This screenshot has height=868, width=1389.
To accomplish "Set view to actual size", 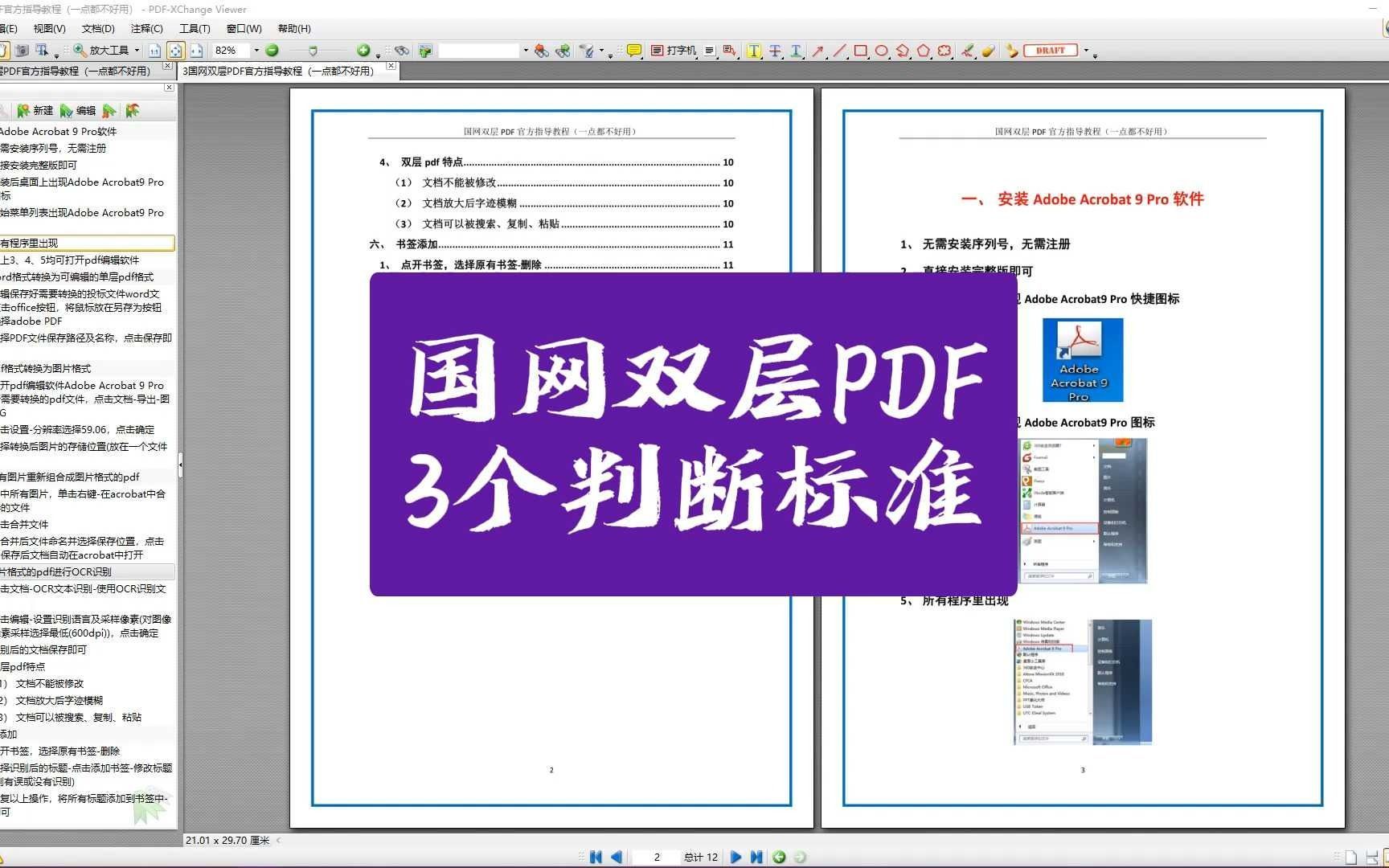I will click(x=155, y=51).
